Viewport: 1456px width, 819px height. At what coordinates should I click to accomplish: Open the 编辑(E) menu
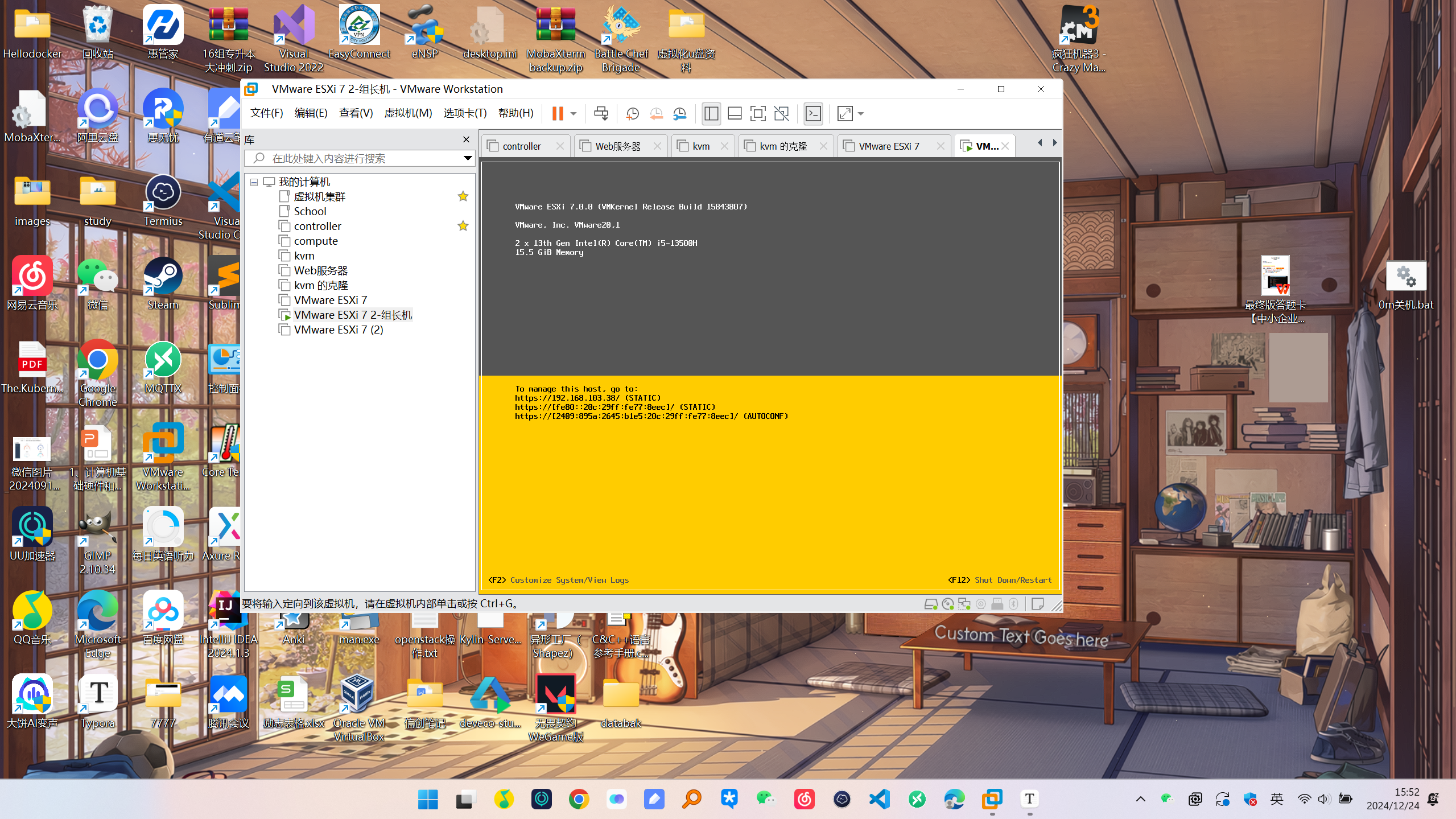click(311, 113)
